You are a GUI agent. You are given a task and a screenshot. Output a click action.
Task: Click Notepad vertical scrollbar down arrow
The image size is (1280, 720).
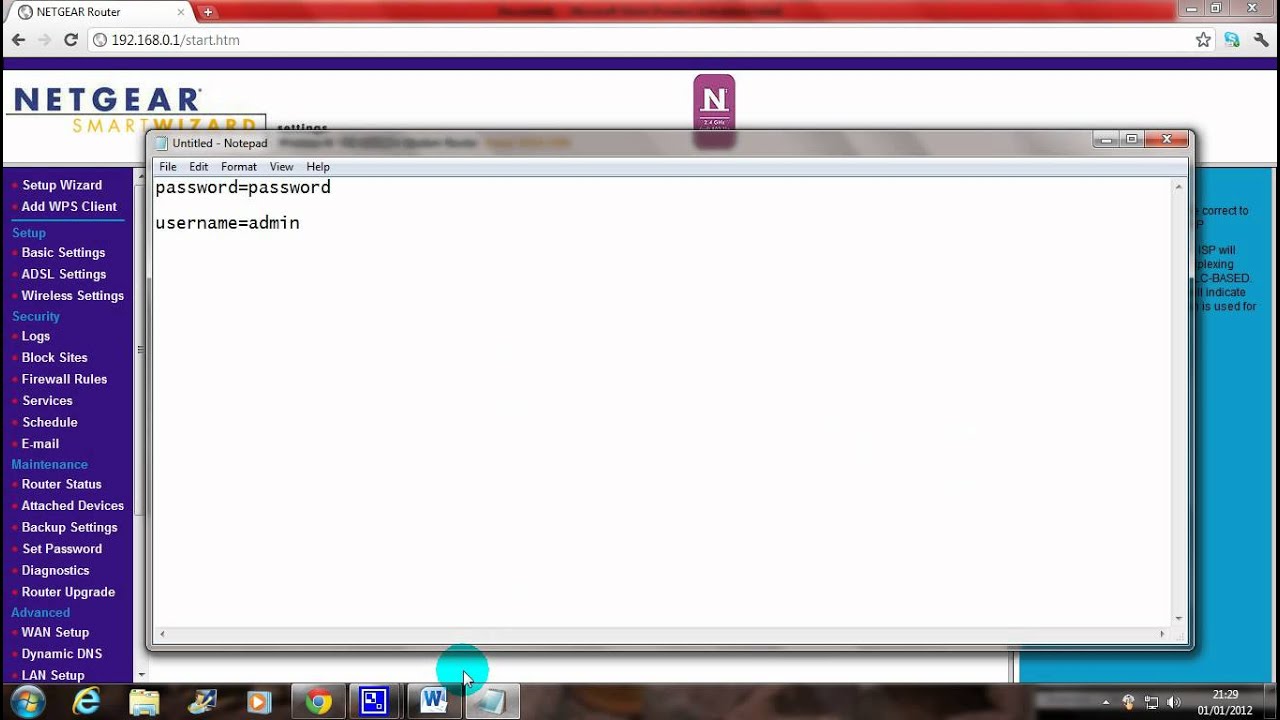pos(1179,619)
